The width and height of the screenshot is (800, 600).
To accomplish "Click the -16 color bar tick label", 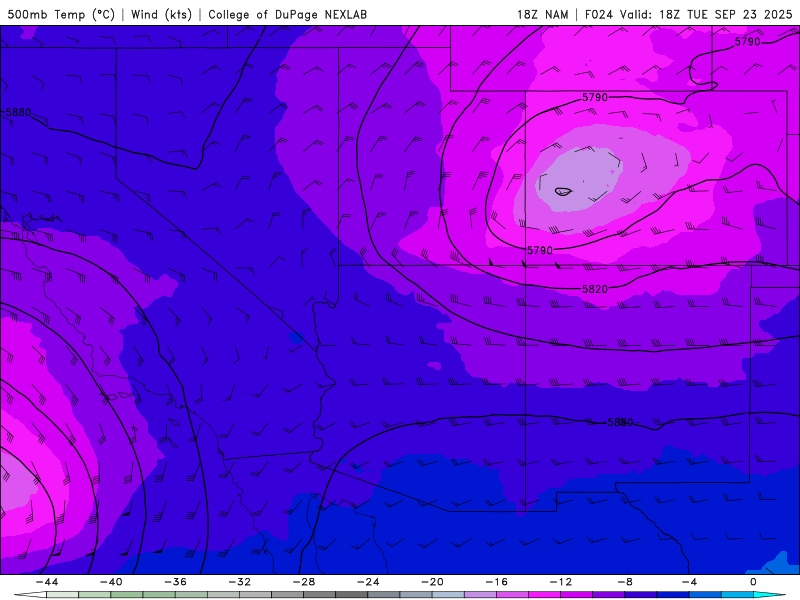I will [x=497, y=582].
